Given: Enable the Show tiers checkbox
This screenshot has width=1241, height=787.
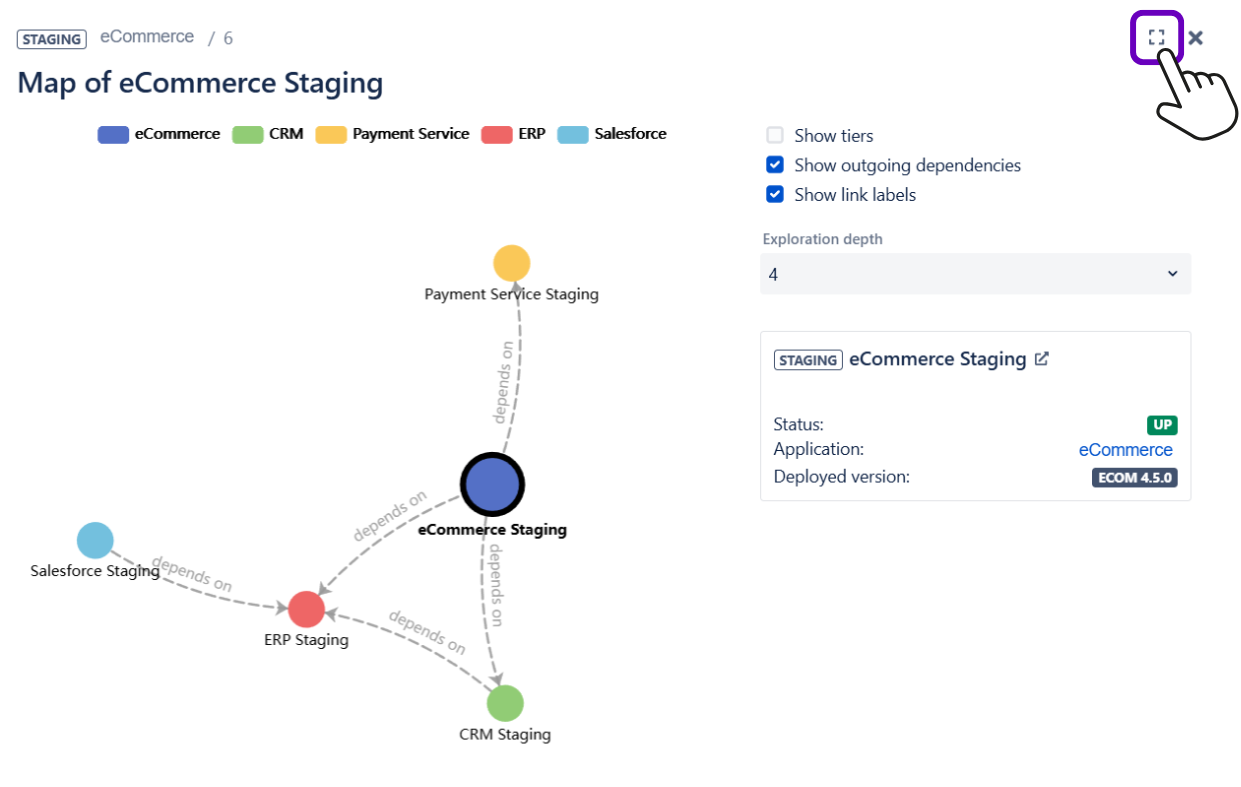Looking at the screenshot, I should (x=775, y=135).
